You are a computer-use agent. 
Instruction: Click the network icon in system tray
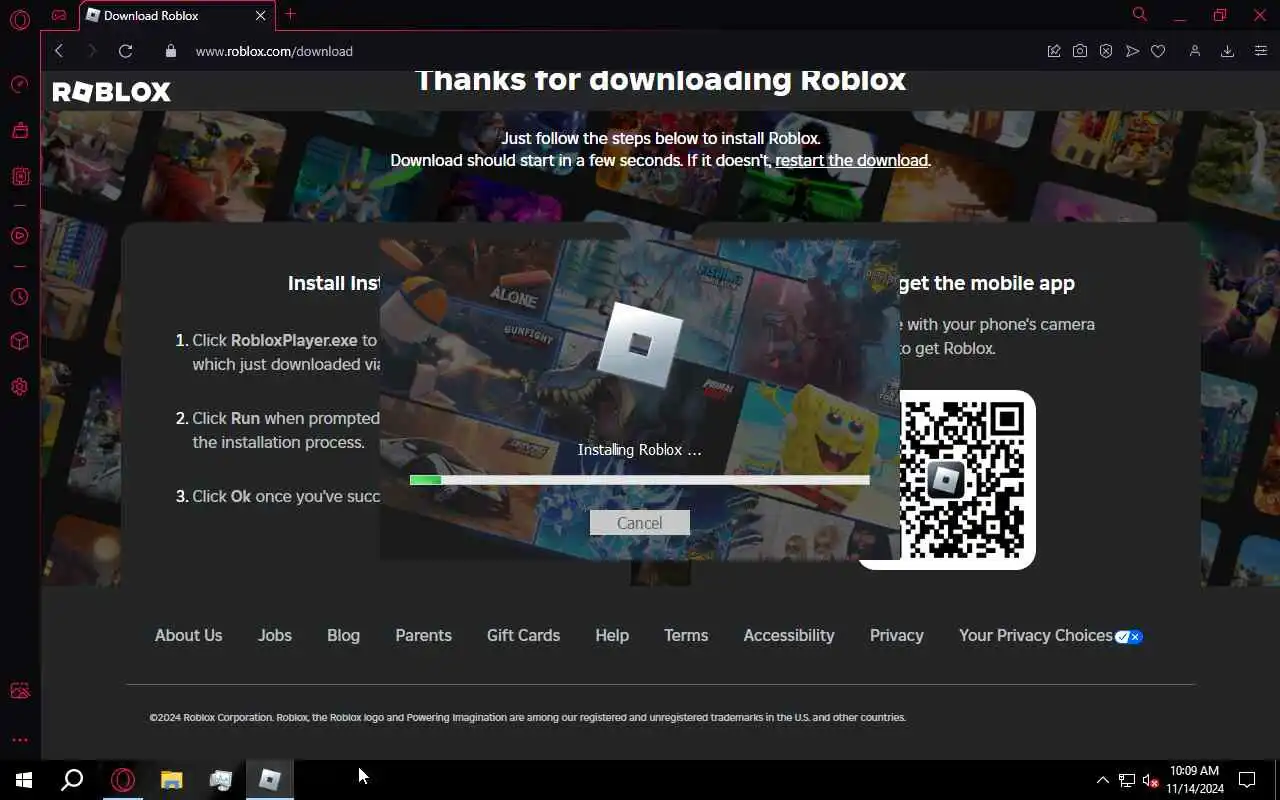pyautogui.click(x=1127, y=780)
